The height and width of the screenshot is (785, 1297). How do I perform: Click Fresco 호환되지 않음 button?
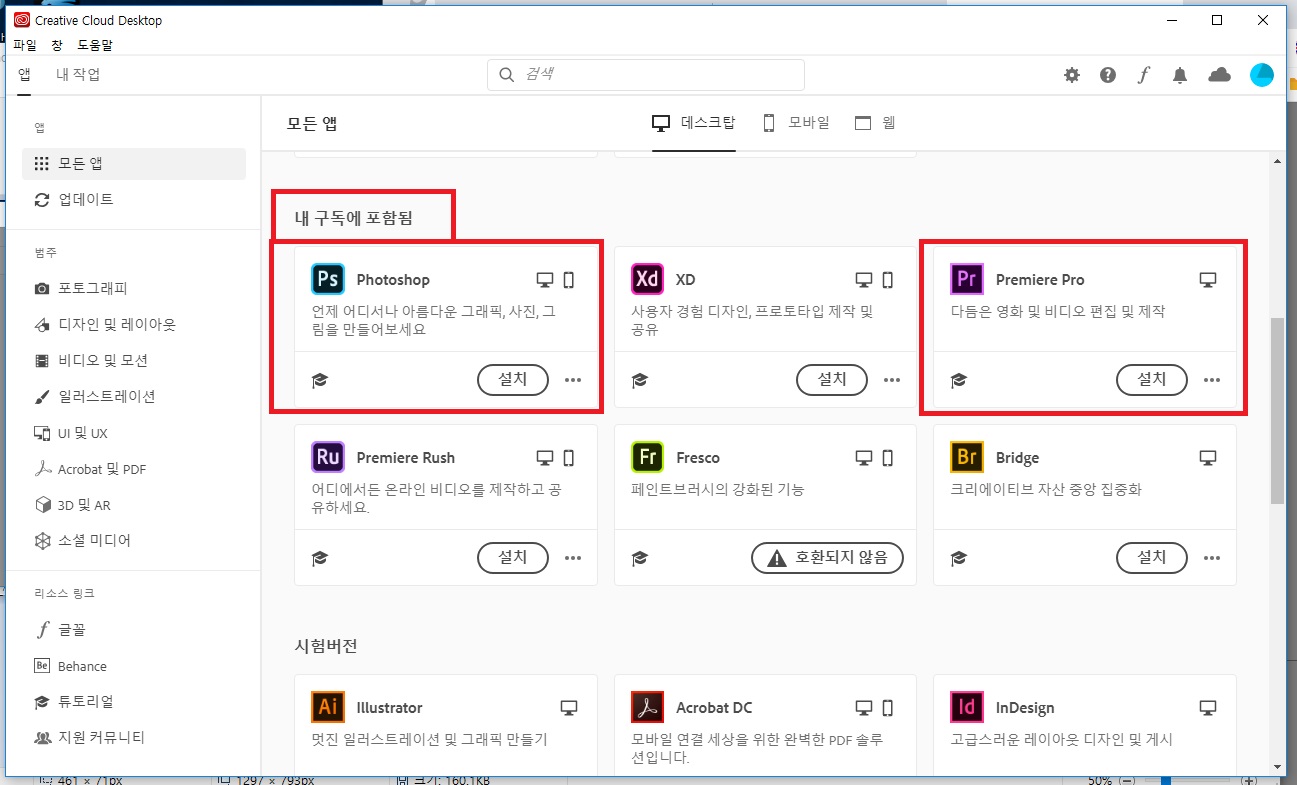coord(827,558)
